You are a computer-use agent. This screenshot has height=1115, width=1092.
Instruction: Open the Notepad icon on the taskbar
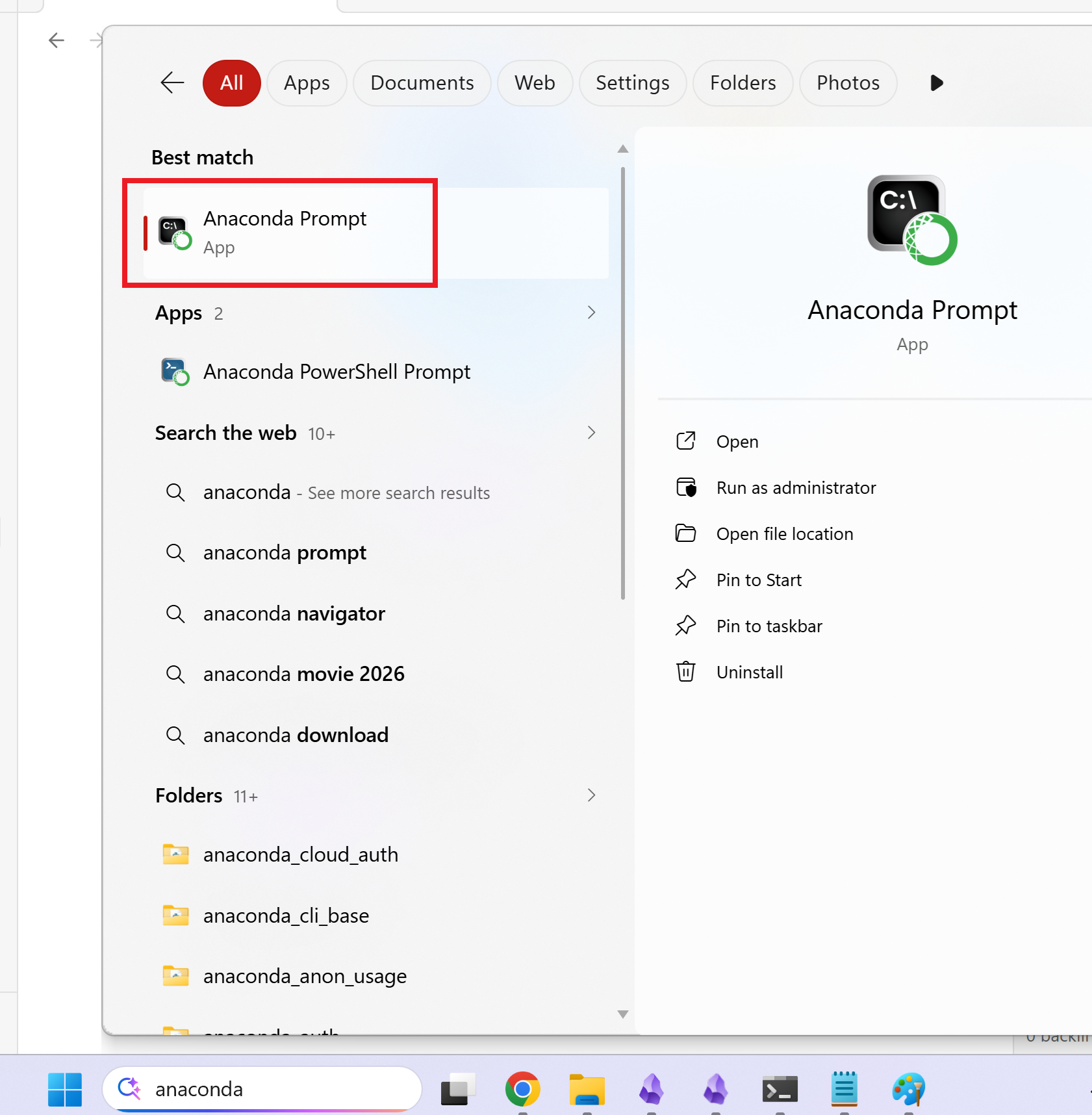tap(844, 1089)
